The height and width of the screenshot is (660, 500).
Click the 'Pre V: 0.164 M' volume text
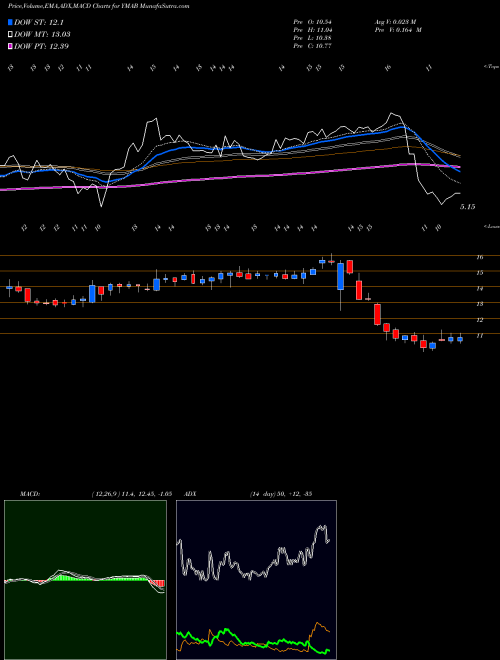point(398,30)
